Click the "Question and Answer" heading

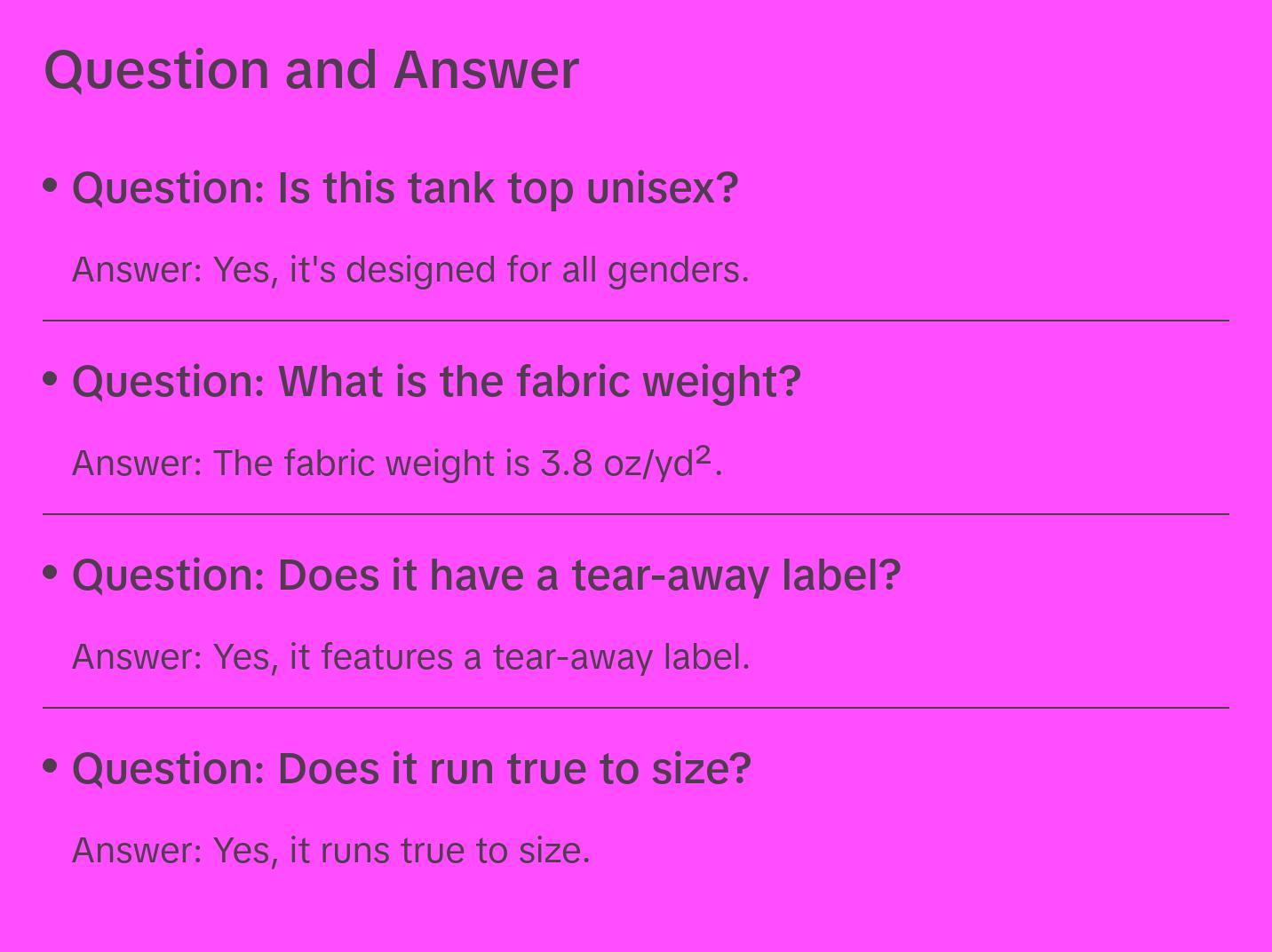(311, 70)
